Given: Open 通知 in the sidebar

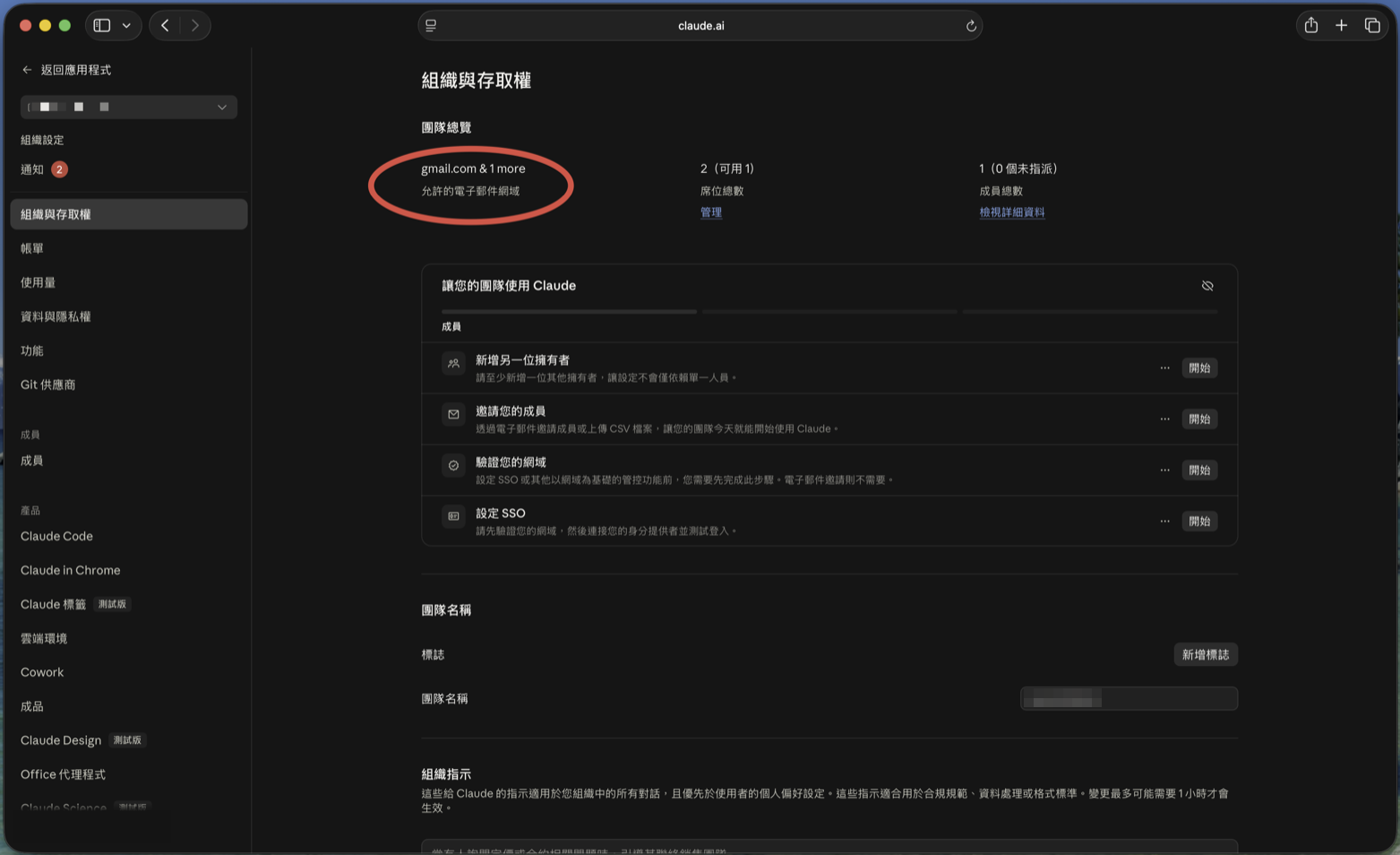Looking at the screenshot, I should tap(44, 169).
